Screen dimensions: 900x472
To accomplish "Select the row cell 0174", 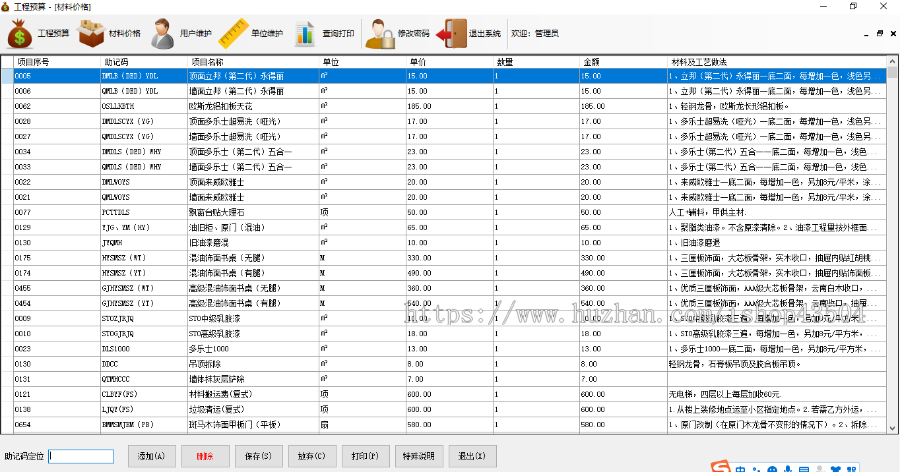I will point(57,273).
